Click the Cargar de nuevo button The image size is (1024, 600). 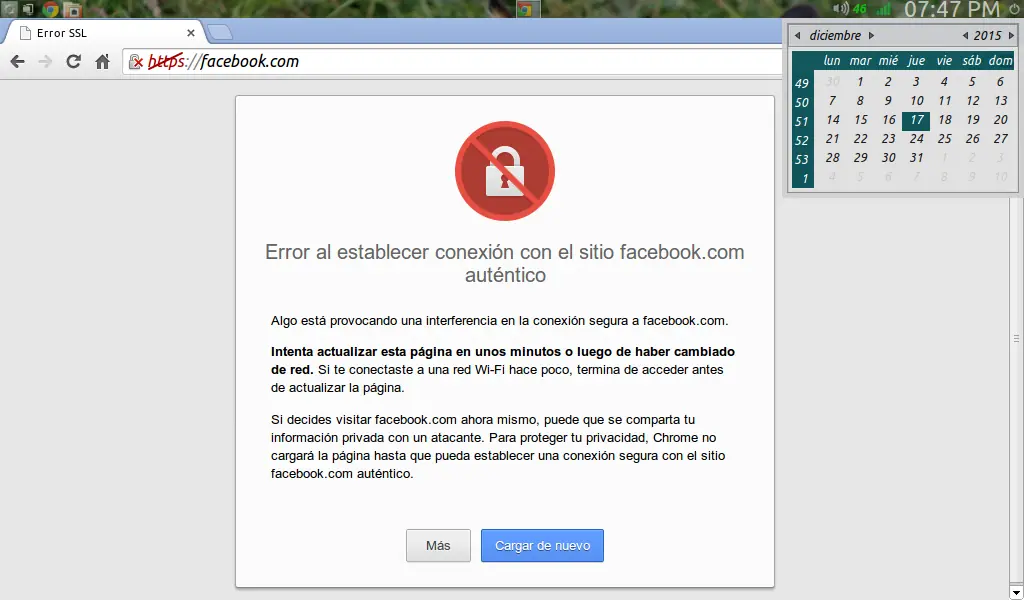542,545
